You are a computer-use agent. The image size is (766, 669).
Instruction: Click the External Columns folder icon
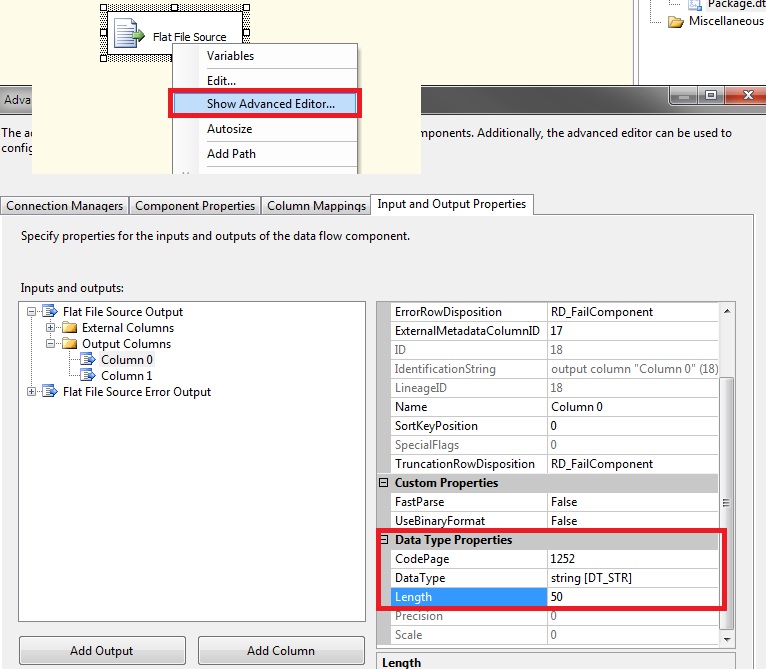pos(70,328)
